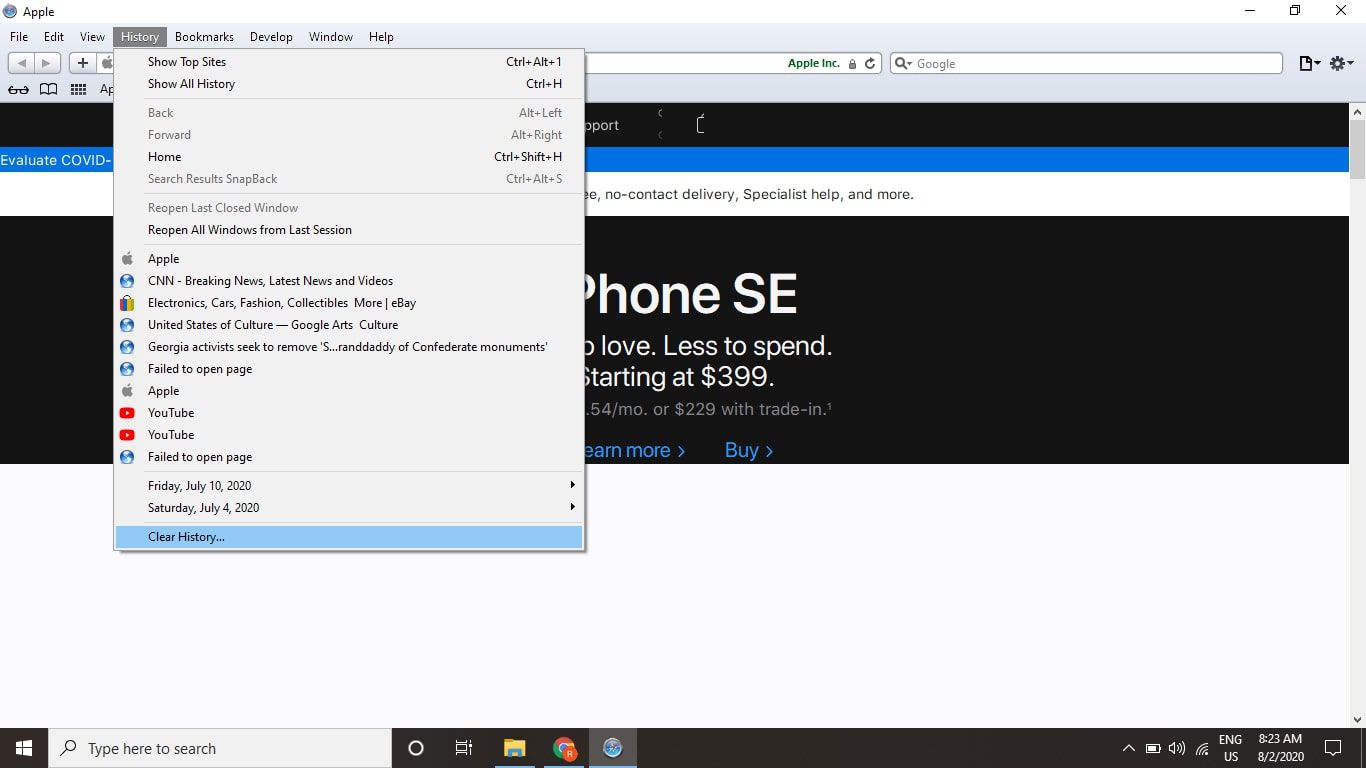The height and width of the screenshot is (768, 1366).
Task: Click the Cortana circle icon
Action: coord(416,748)
